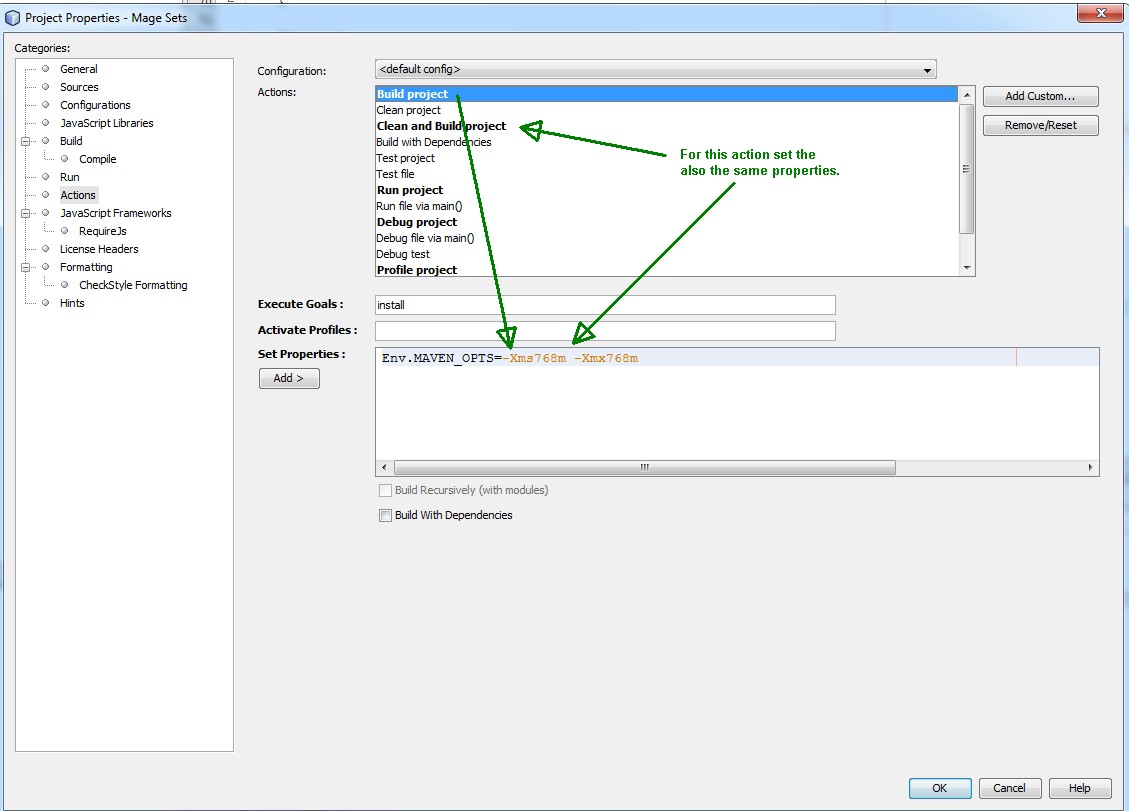The width and height of the screenshot is (1129, 811).
Task: Open the Help button
Action: (x=1079, y=788)
